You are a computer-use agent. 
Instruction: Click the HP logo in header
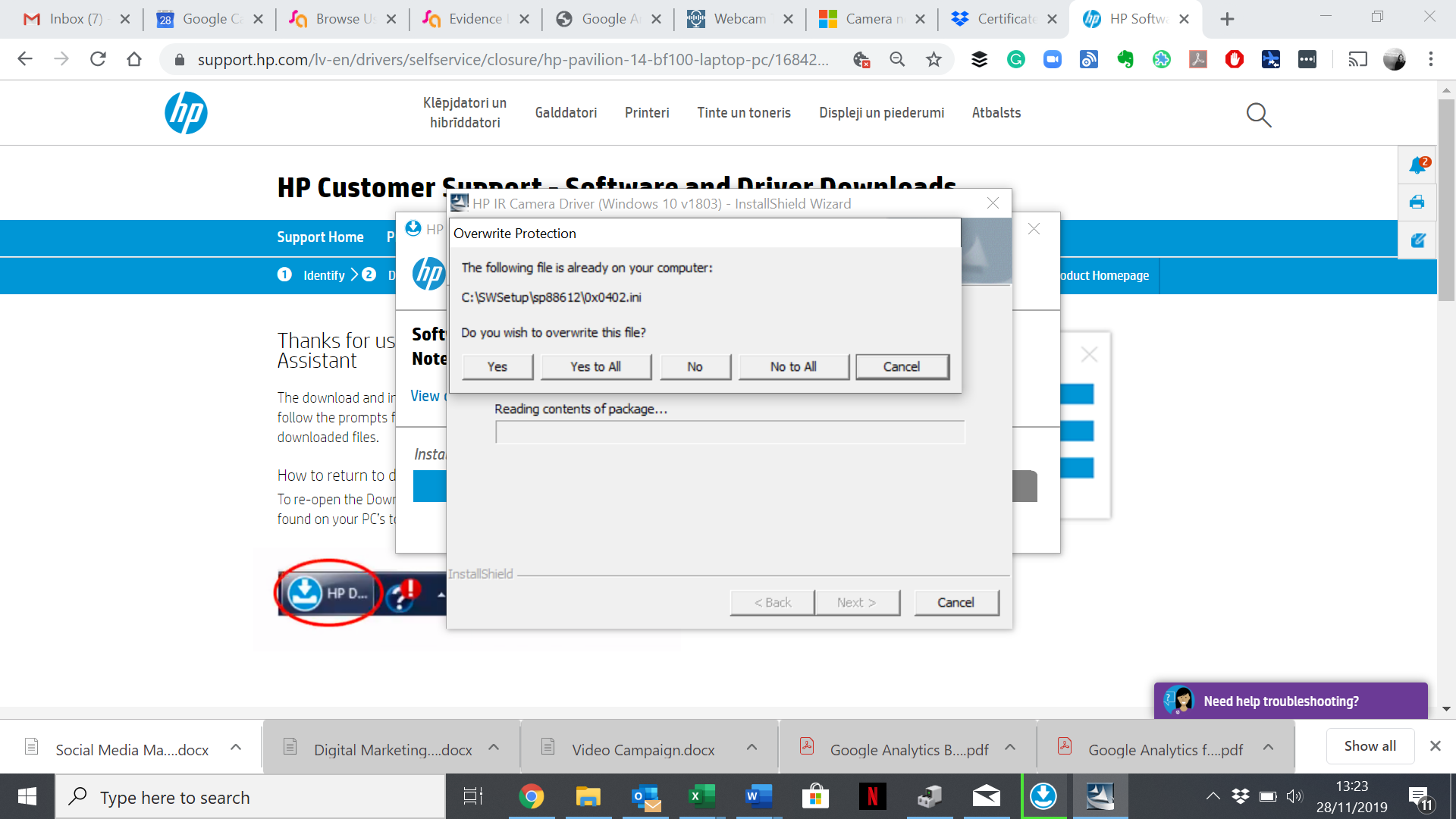coord(186,113)
